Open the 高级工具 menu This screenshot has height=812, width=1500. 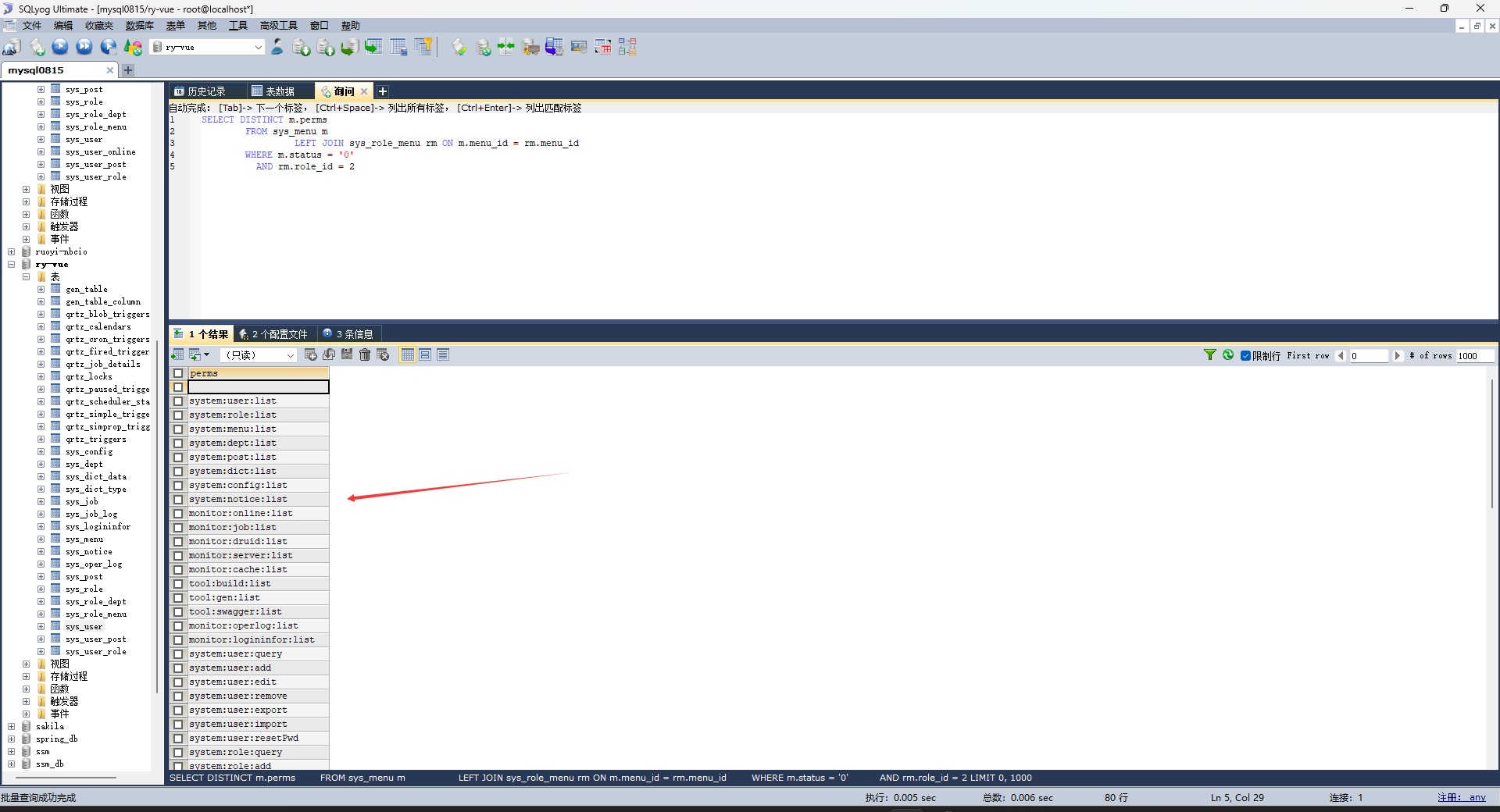(279, 26)
